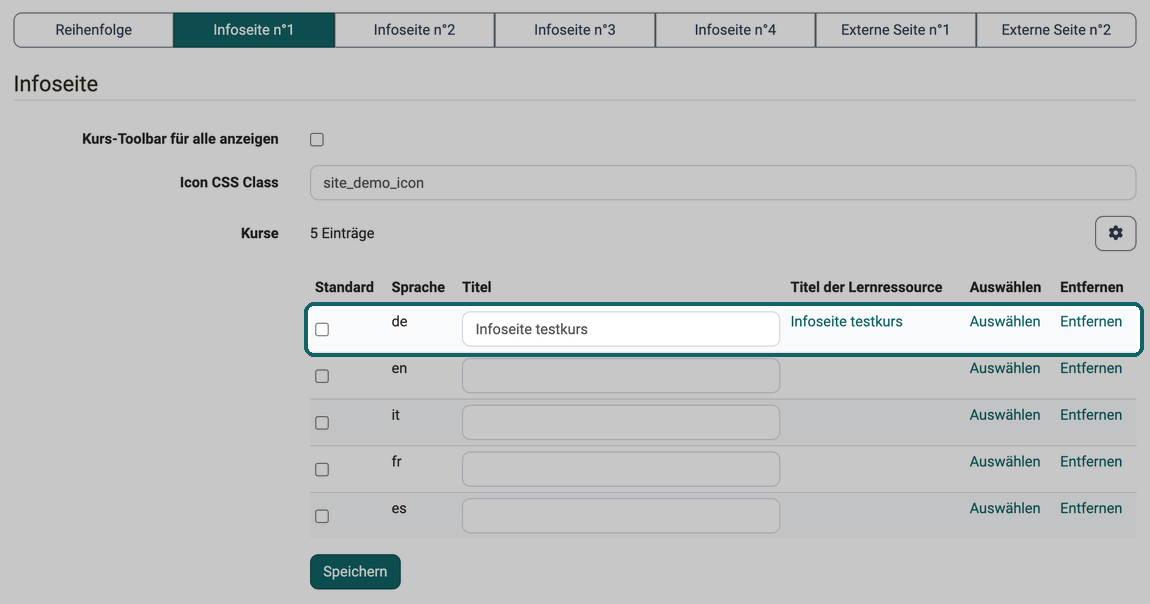Switch to the Reihenfolge tab
The height and width of the screenshot is (604, 1150).
point(94,30)
